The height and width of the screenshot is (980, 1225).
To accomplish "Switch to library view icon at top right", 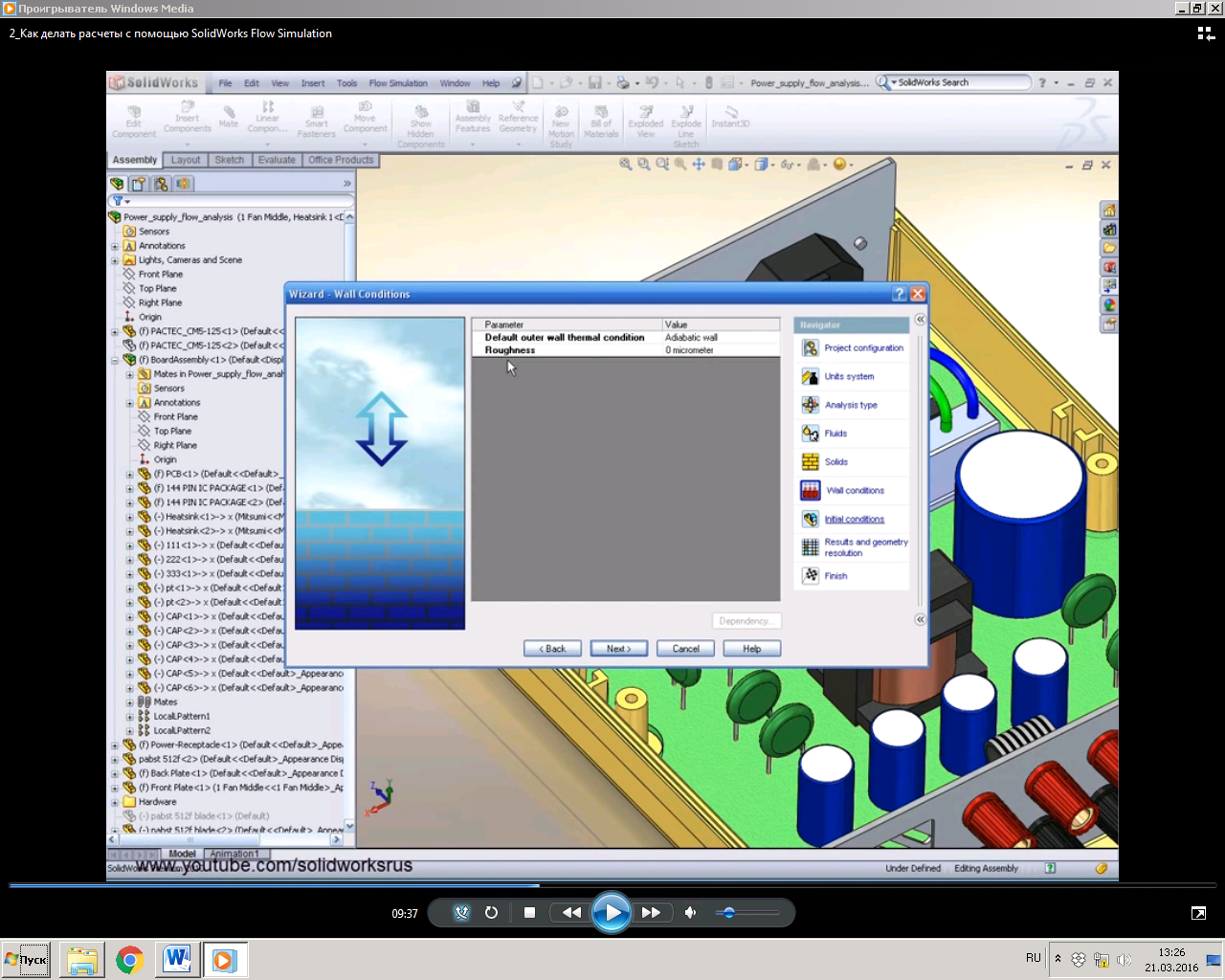I will click(1206, 33).
